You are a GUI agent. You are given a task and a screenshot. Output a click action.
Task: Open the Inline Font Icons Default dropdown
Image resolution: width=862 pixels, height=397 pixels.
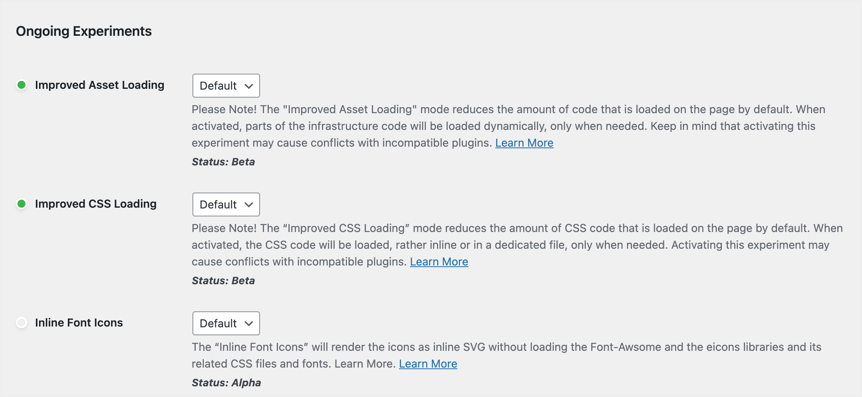(x=226, y=323)
